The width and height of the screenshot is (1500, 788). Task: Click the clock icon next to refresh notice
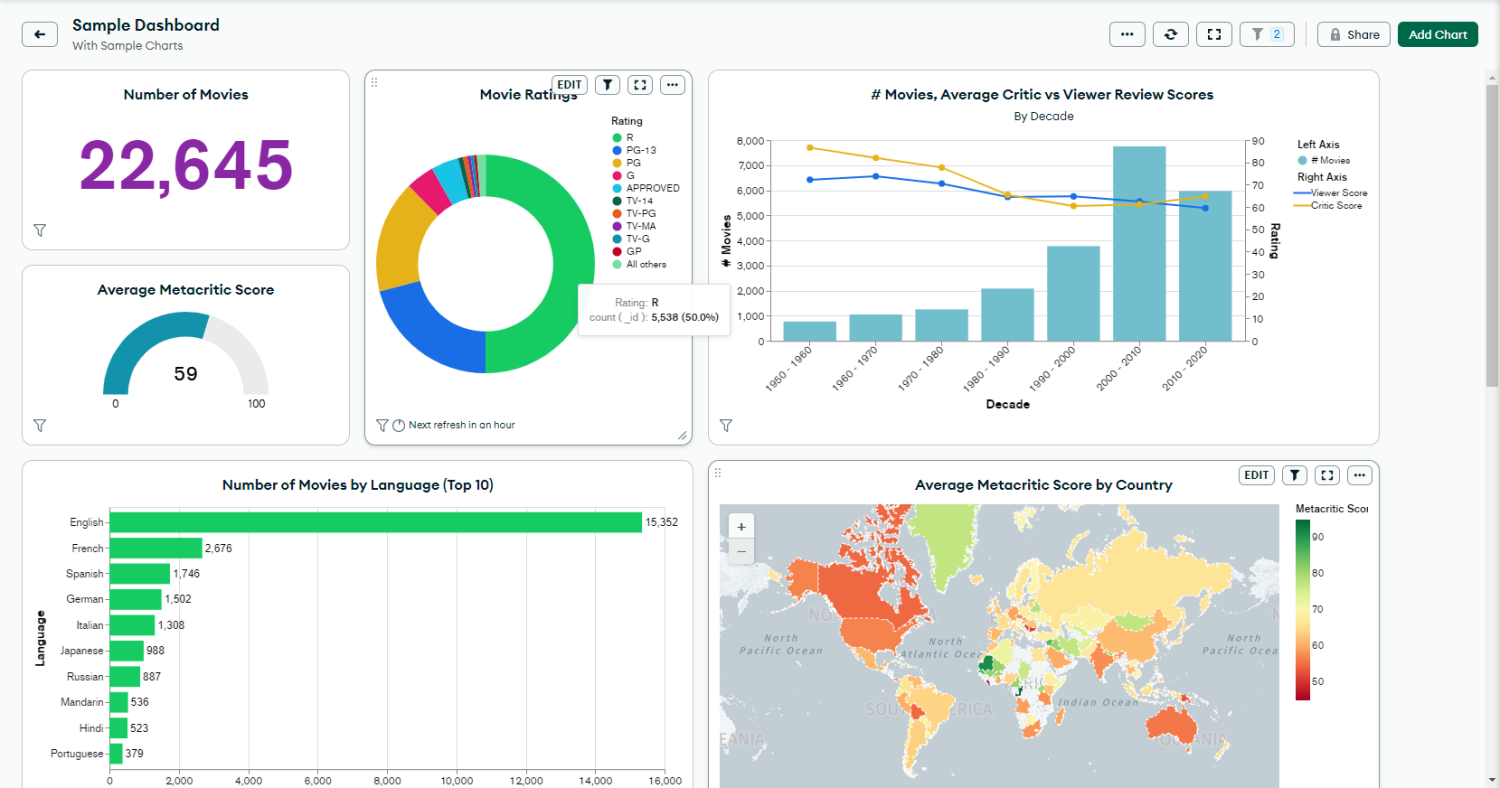tap(399, 424)
